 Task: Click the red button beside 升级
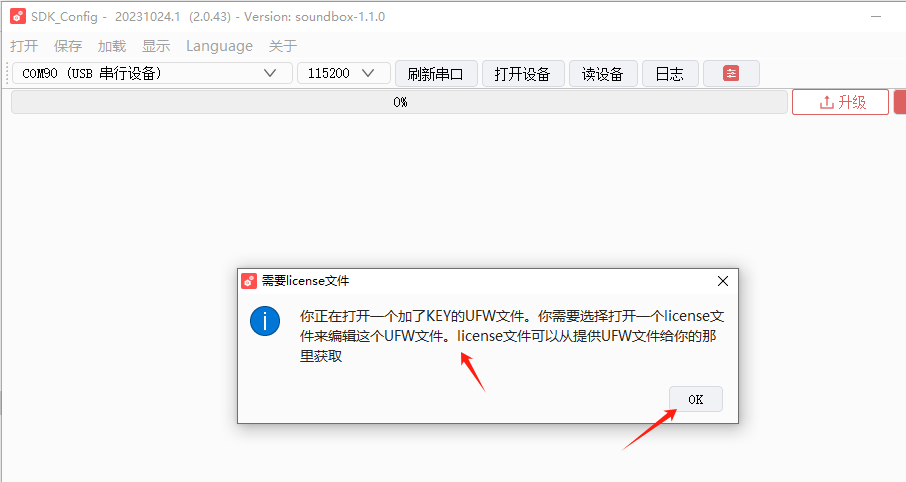(x=900, y=102)
